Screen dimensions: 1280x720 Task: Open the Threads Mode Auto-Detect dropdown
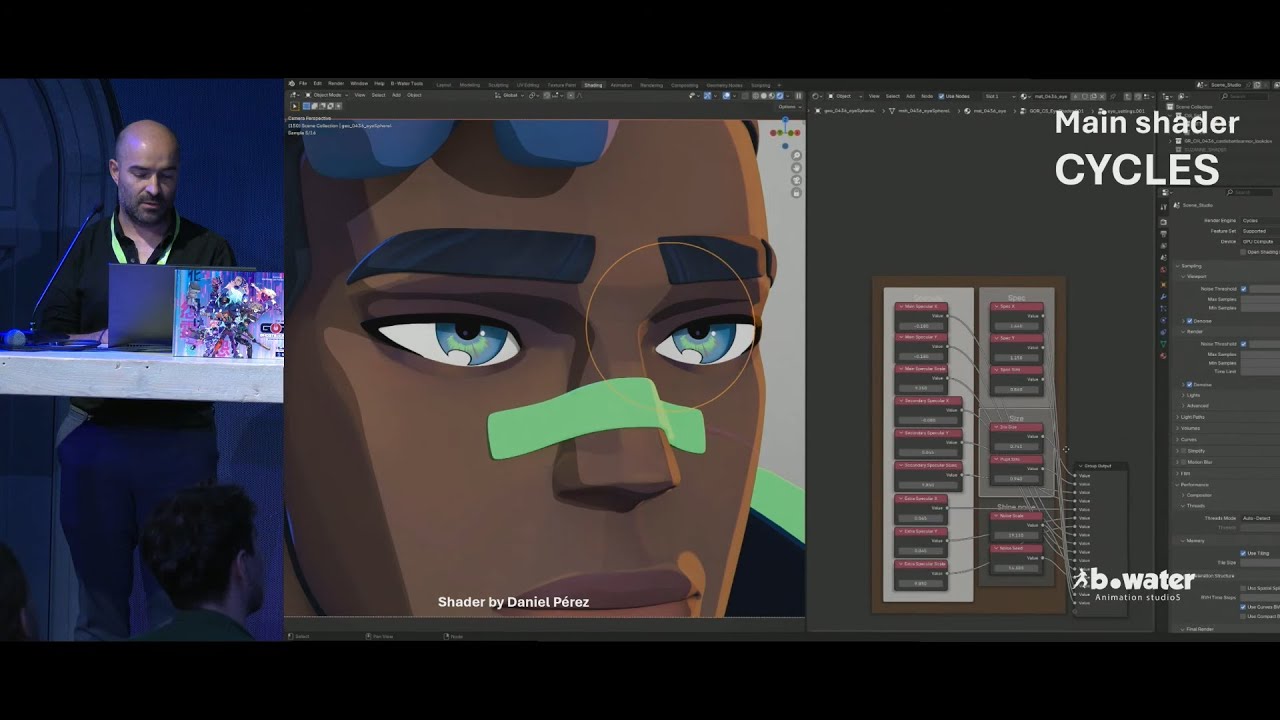coord(1260,518)
